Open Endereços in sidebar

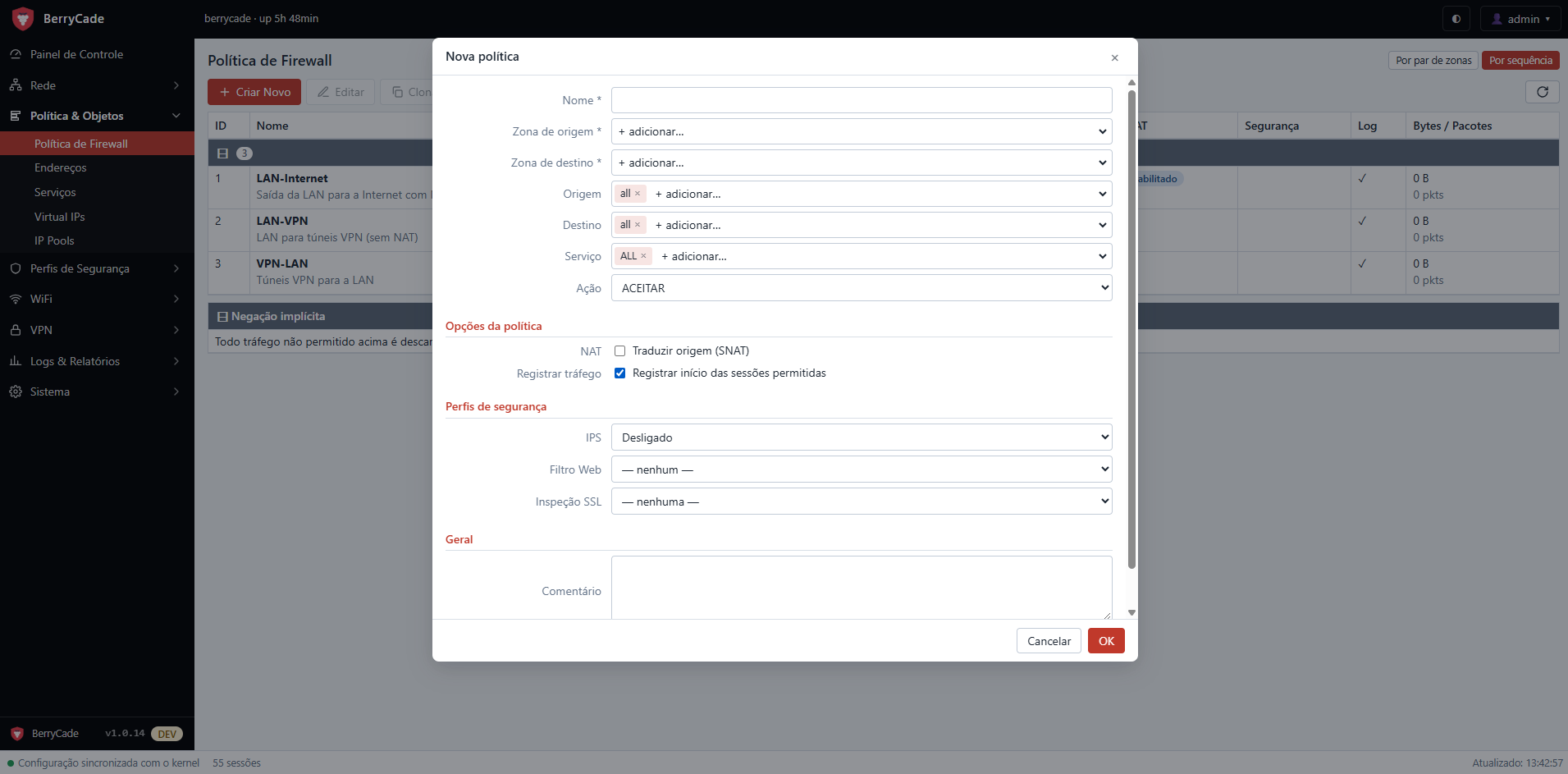click(61, 167)
